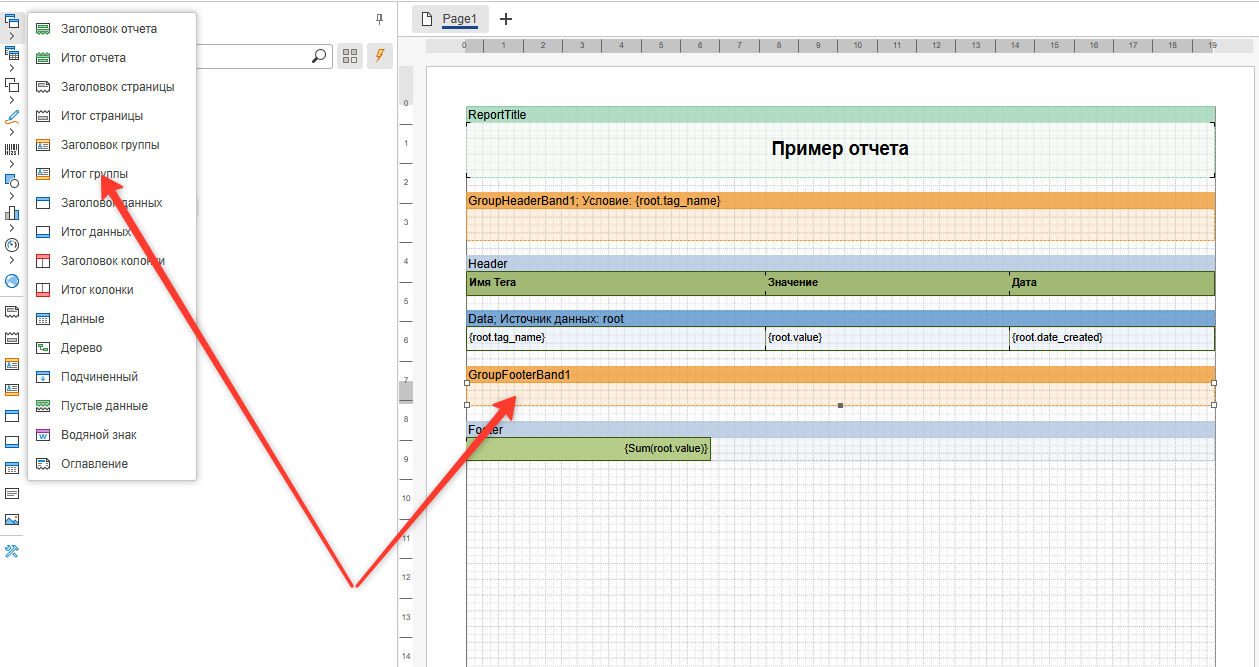This screenshot has width=1259, height=667.
Task: Toggle the grid view button
Action: (x=350, y=57)
